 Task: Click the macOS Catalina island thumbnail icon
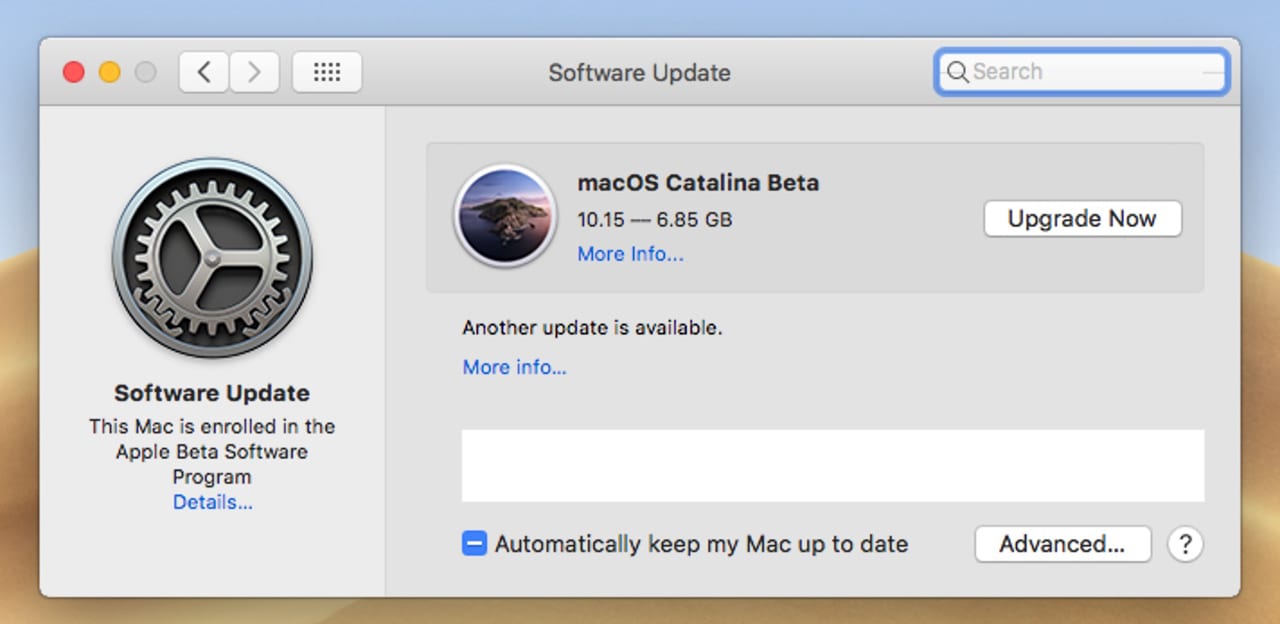(505, 218)
